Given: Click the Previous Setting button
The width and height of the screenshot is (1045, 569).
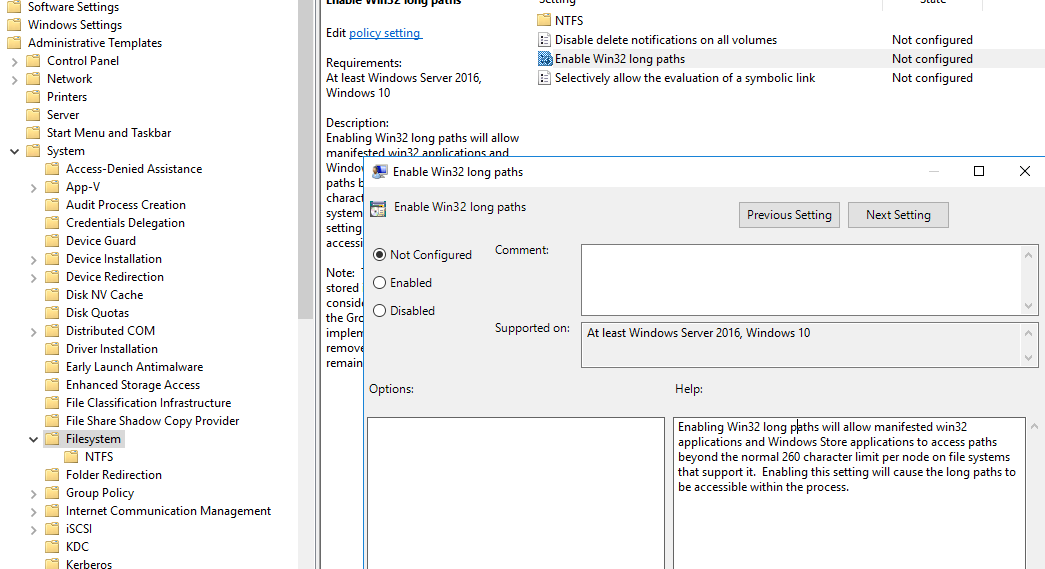Looking at the screenshot, I should [789, 215].
